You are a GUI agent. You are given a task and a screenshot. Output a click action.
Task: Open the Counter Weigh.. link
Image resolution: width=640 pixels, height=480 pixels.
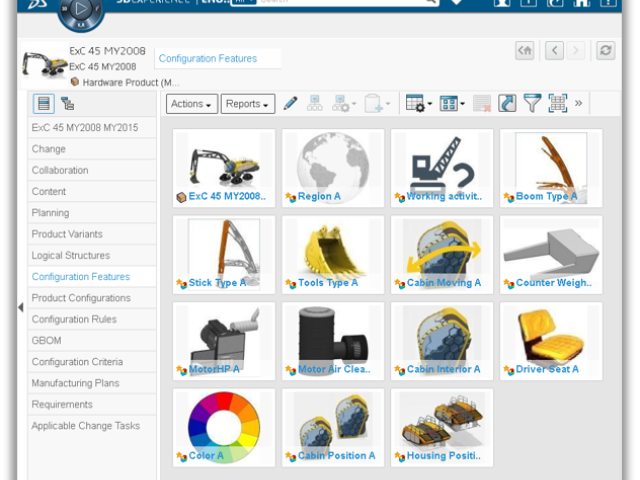pos(554,283)
